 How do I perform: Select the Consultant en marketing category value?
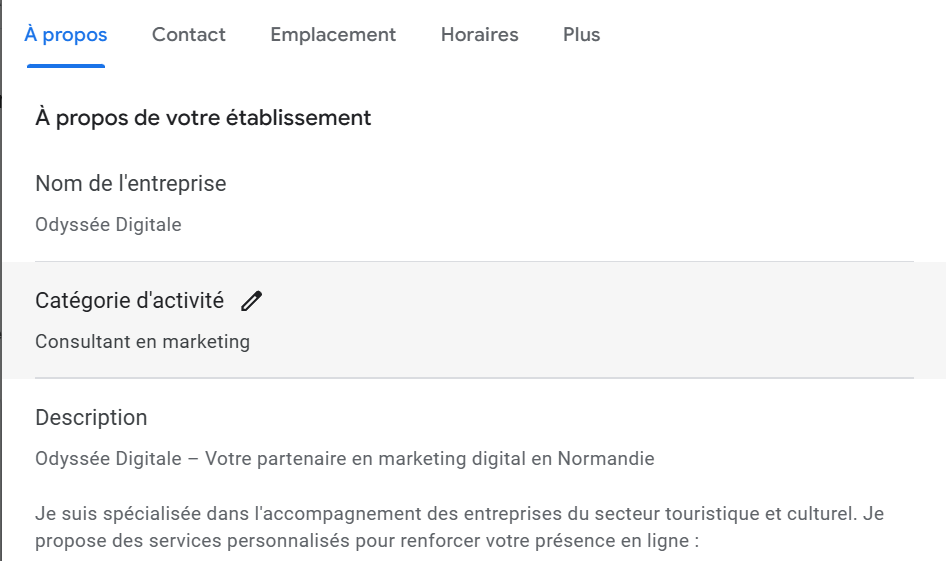tap(142, 342)
